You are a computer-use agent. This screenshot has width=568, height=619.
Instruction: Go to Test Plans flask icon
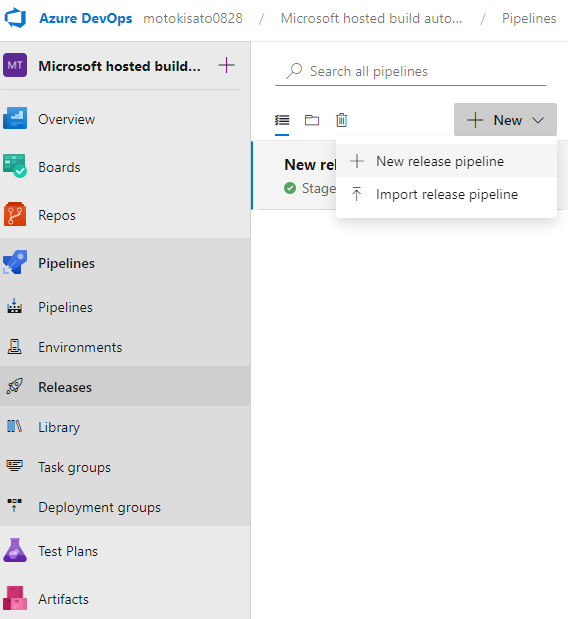tap(15, 550)
